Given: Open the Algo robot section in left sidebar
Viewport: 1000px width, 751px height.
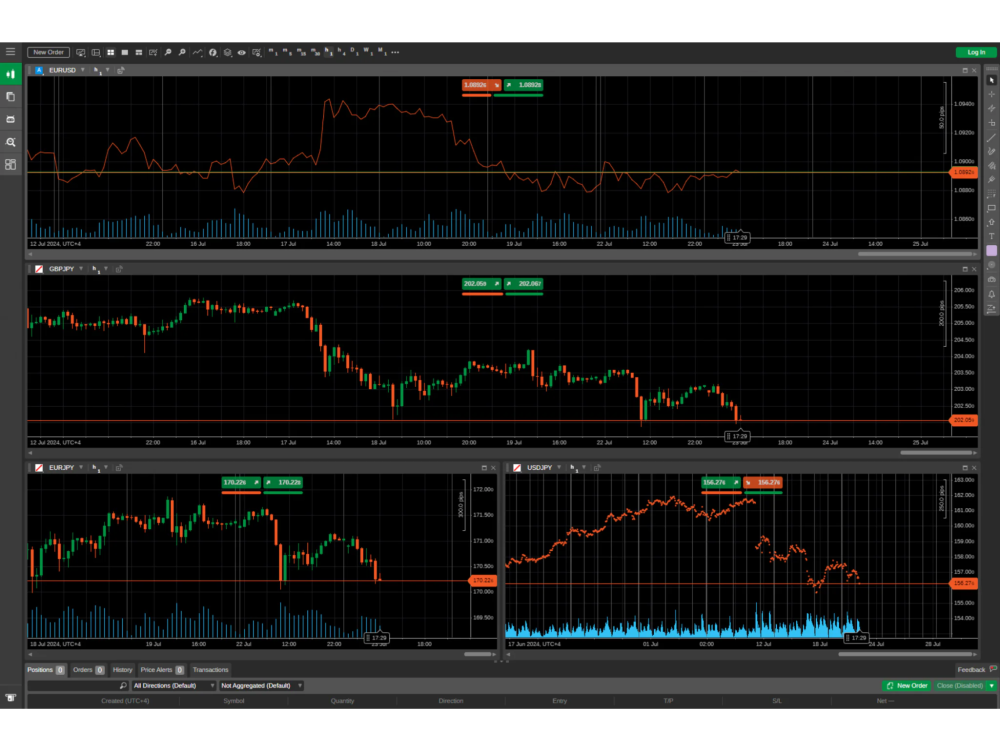Looking at the screenshot, I should [11, 119].
